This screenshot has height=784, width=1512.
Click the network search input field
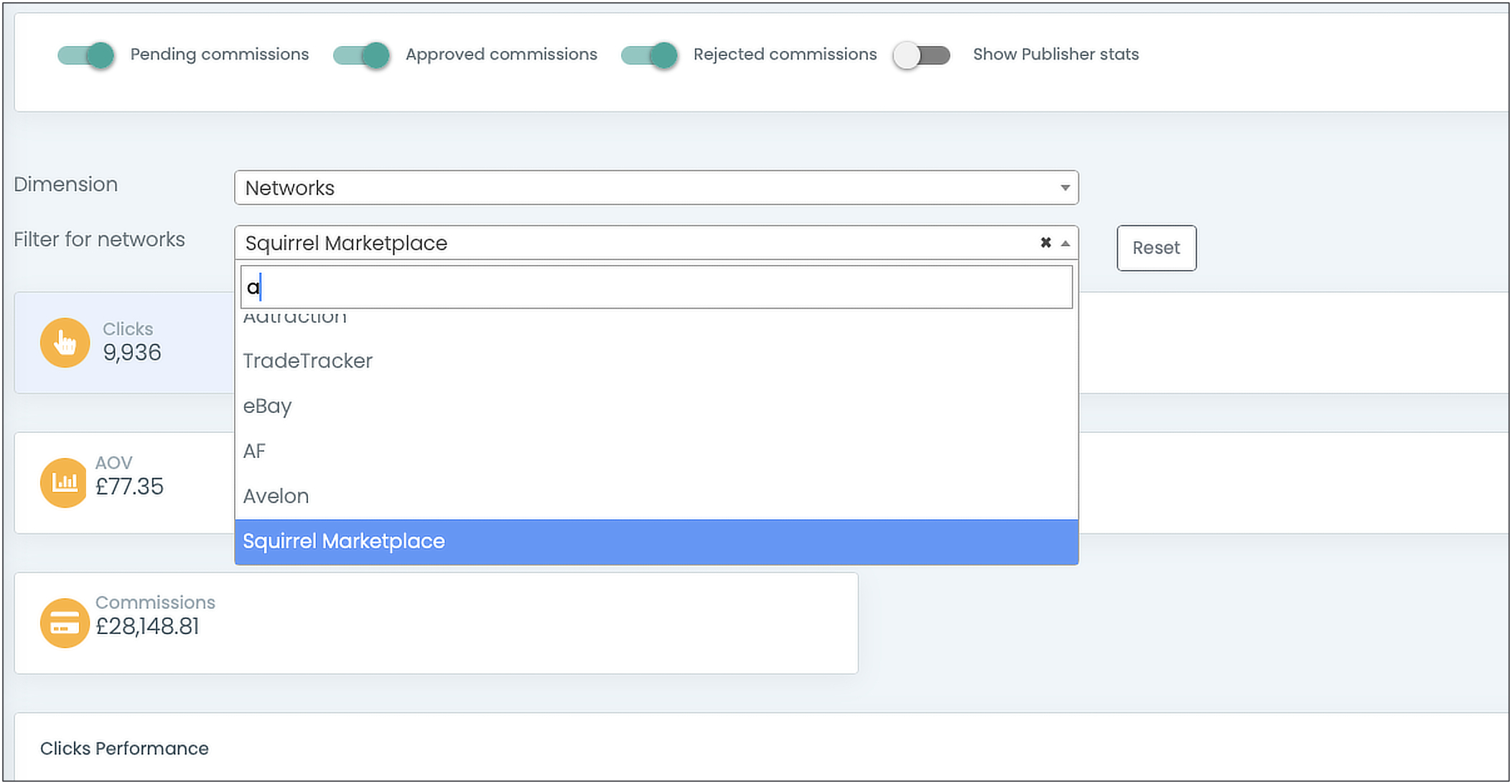655,287
